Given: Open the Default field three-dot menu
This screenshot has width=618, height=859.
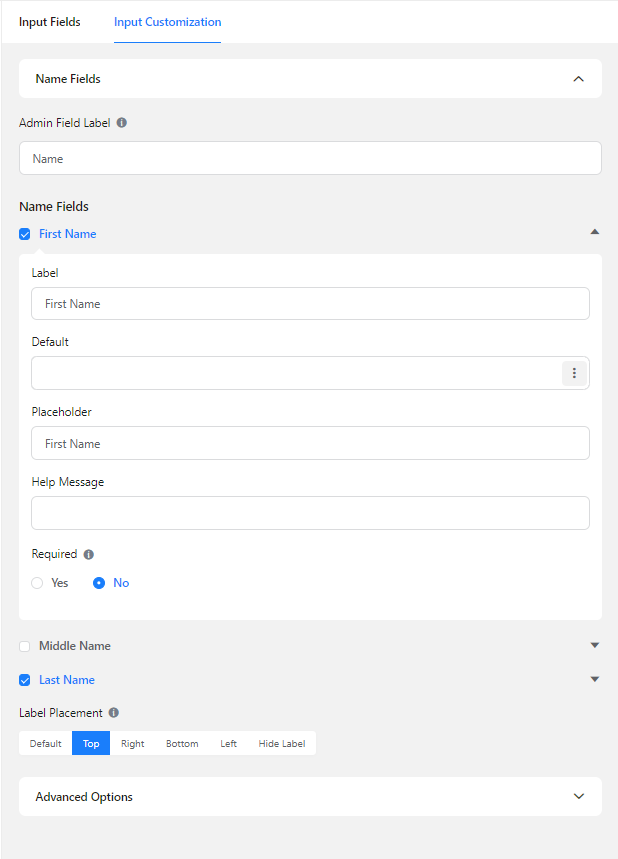Looking at the screenshot, I should tap(574, 373).
